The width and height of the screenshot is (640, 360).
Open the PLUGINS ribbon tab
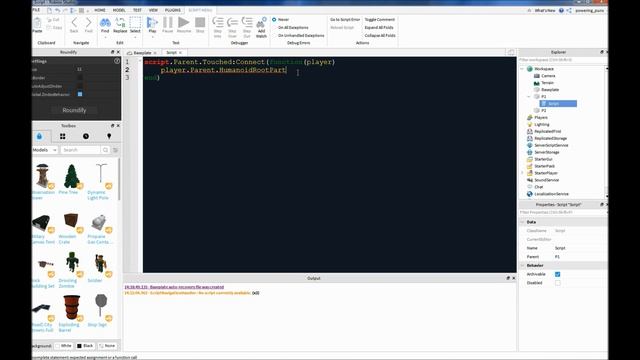173,10
